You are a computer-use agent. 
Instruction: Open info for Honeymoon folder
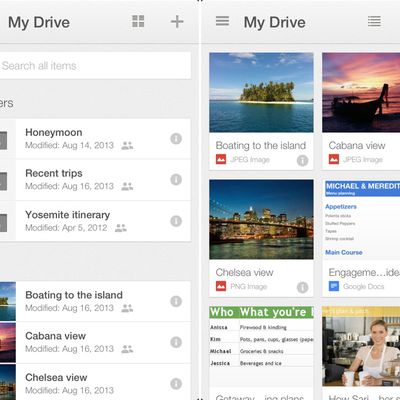(176, 139)
